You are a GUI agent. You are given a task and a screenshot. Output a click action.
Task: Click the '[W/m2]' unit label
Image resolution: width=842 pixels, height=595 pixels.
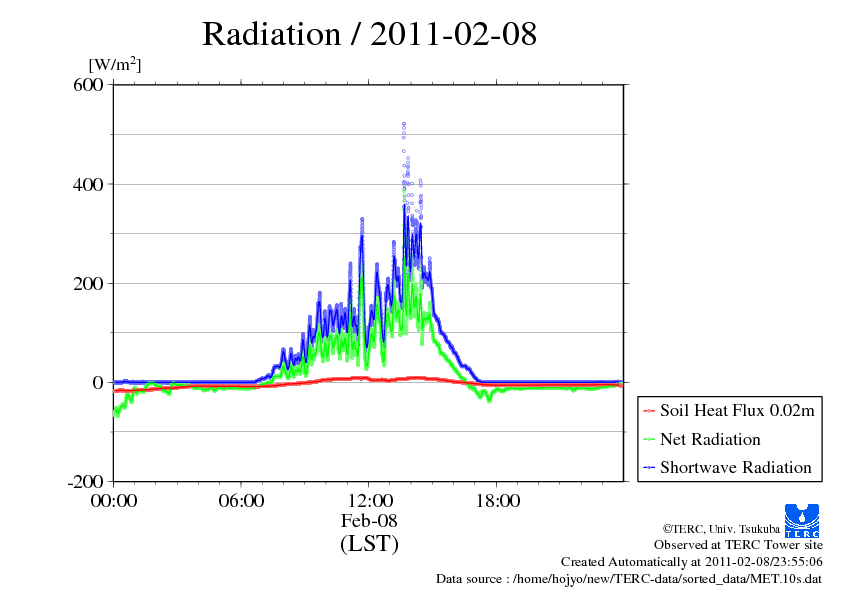coord(115,64)
